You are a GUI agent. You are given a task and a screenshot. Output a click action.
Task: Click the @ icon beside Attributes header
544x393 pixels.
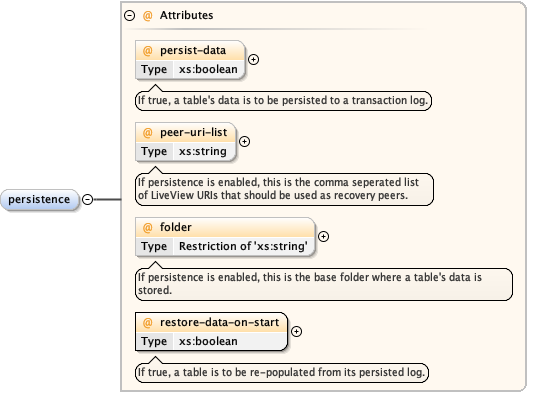tap(147, 16)
